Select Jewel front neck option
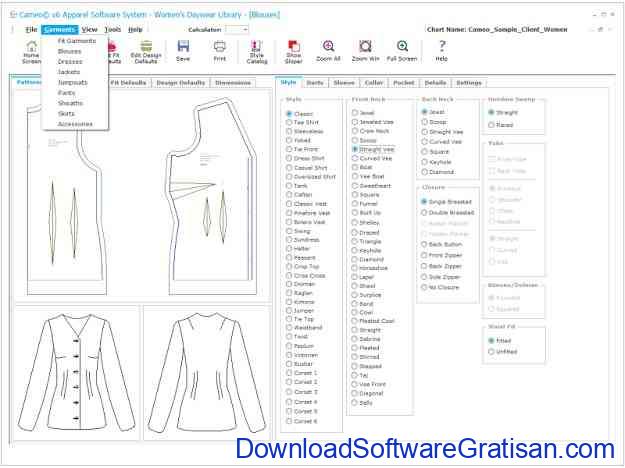625x468 pixels. pos(363,113)
